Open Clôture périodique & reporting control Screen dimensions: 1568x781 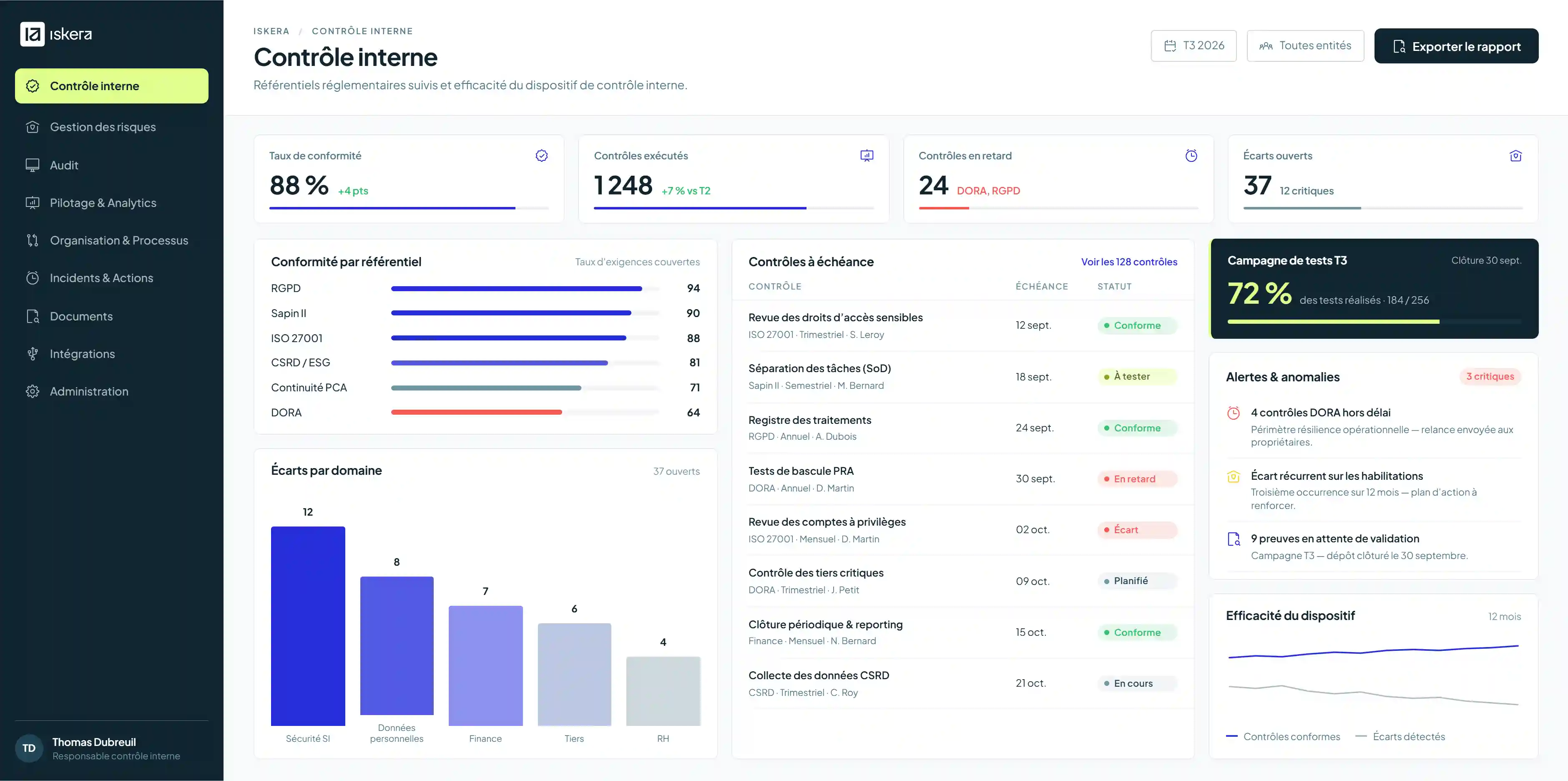tap(962, 632)
